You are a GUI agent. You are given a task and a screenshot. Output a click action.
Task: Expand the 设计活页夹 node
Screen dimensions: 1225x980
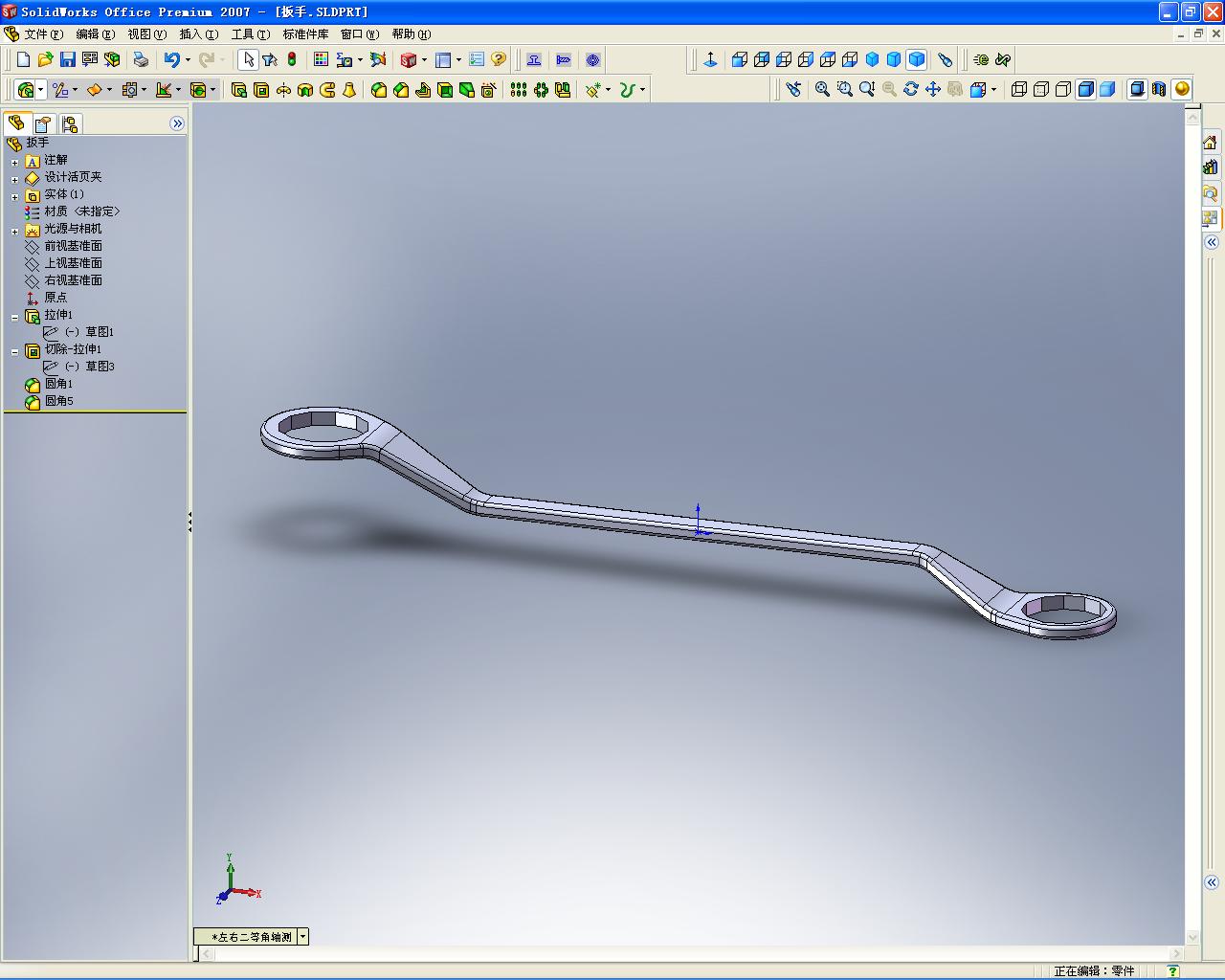[14, 179]
